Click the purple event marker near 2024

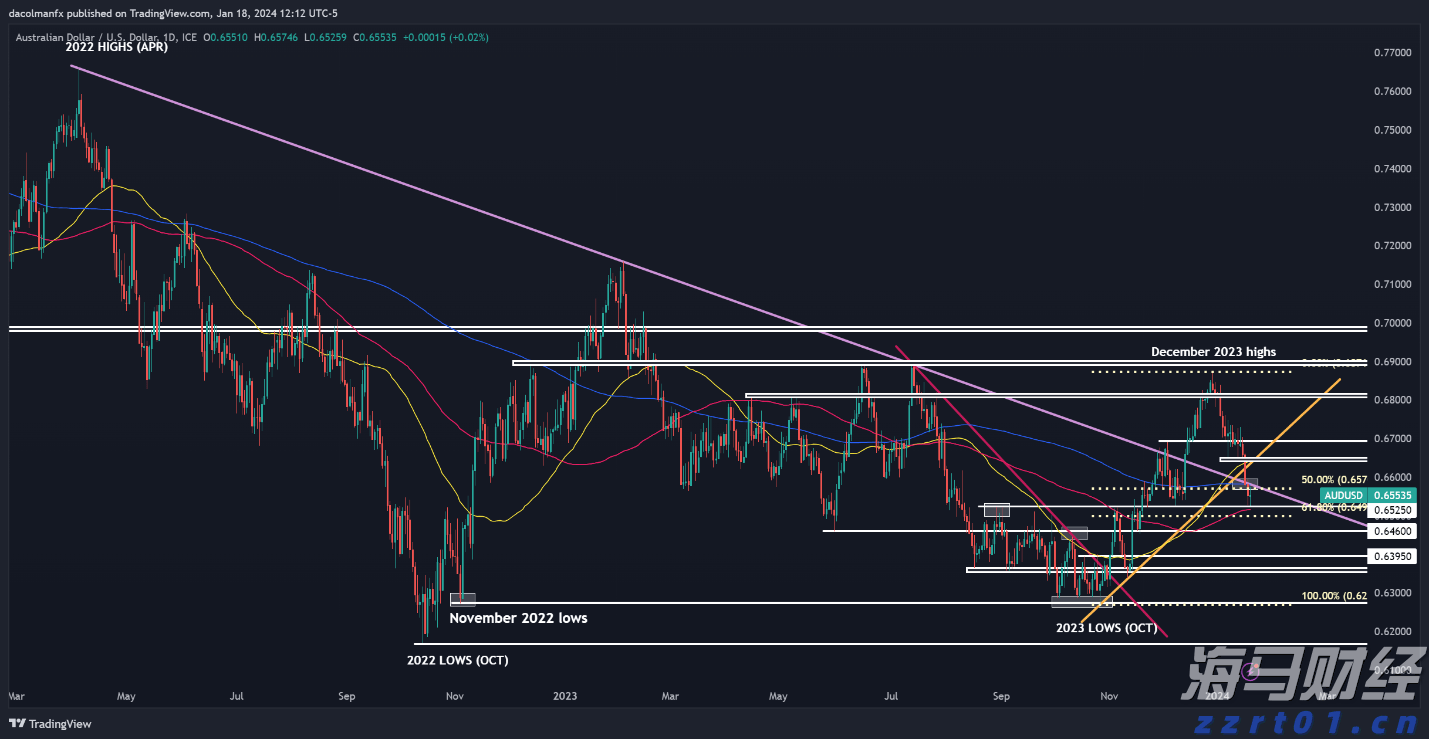click(x=1248, y=673)
